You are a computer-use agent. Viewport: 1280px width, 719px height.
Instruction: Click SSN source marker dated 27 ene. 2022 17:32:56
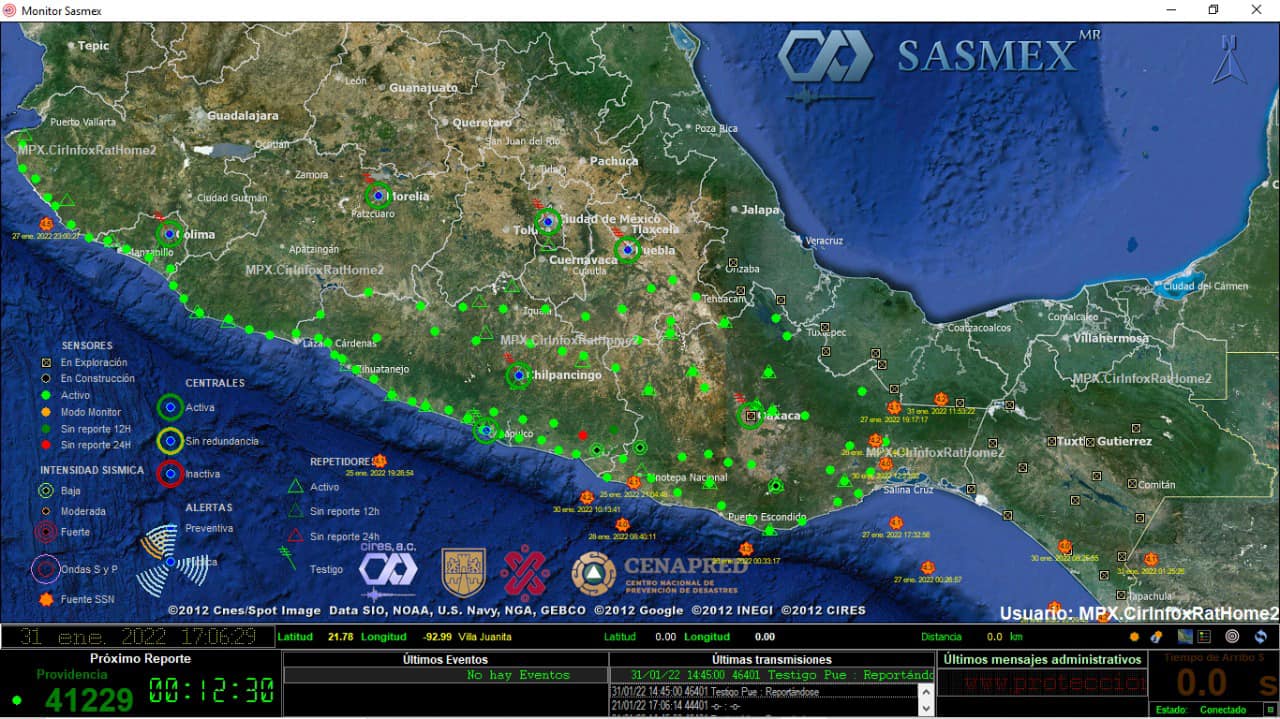click(x=896, y=523)
